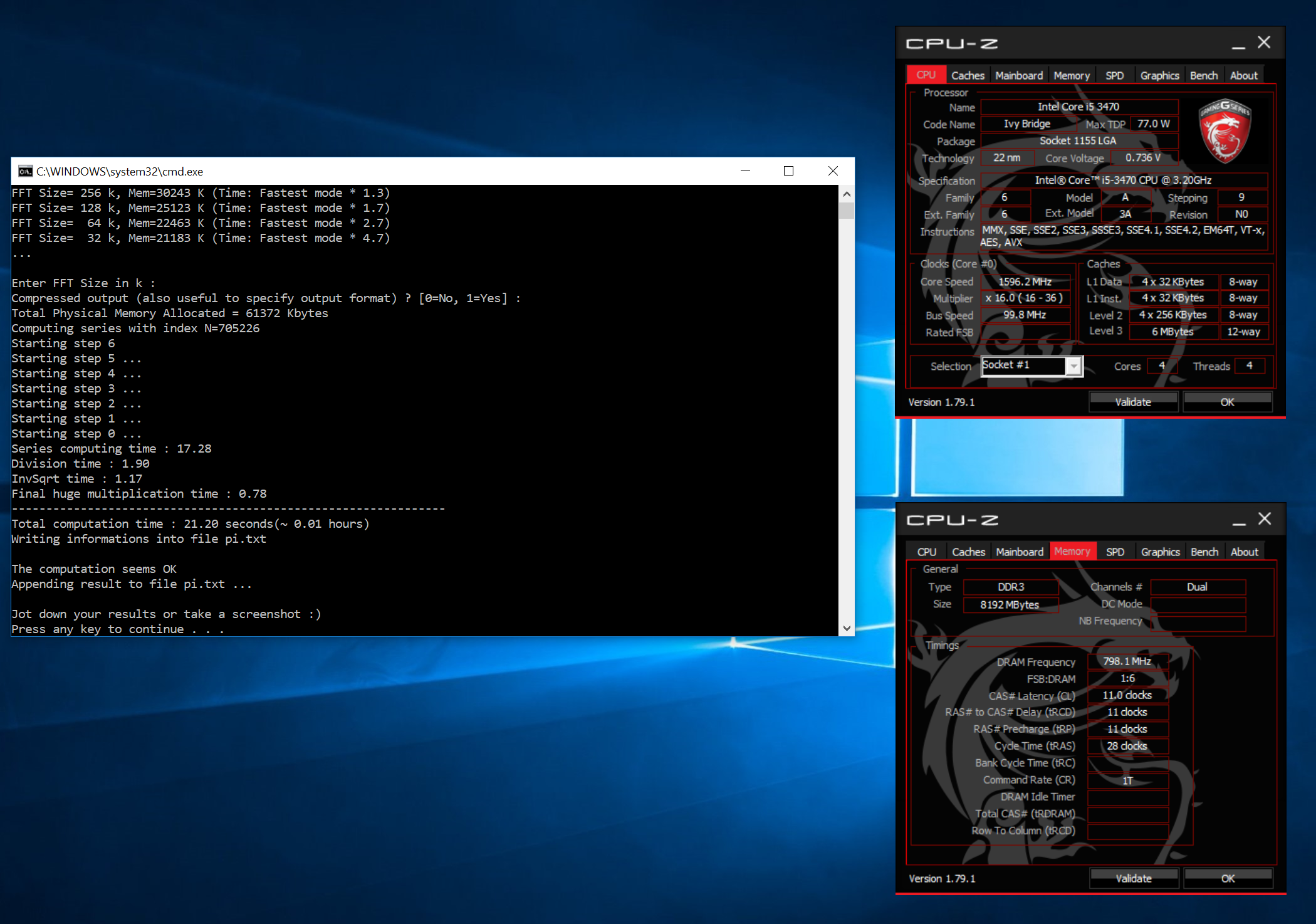Close the upper CPU-Z window

click(x=1264, y=42)
